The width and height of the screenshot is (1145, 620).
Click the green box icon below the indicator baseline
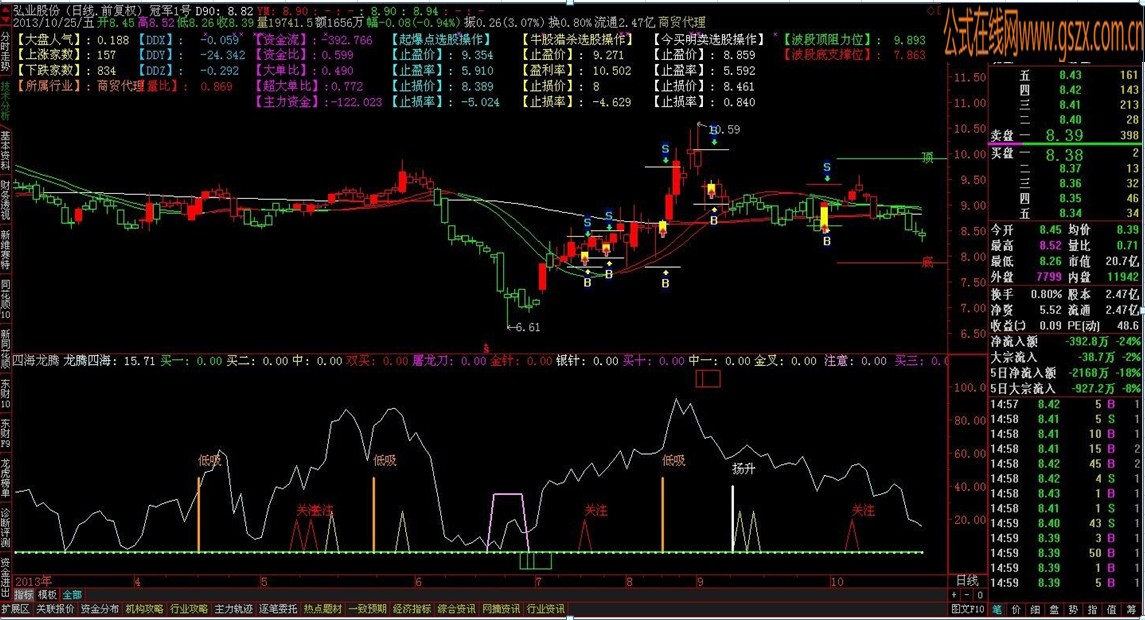pos(535,561)
